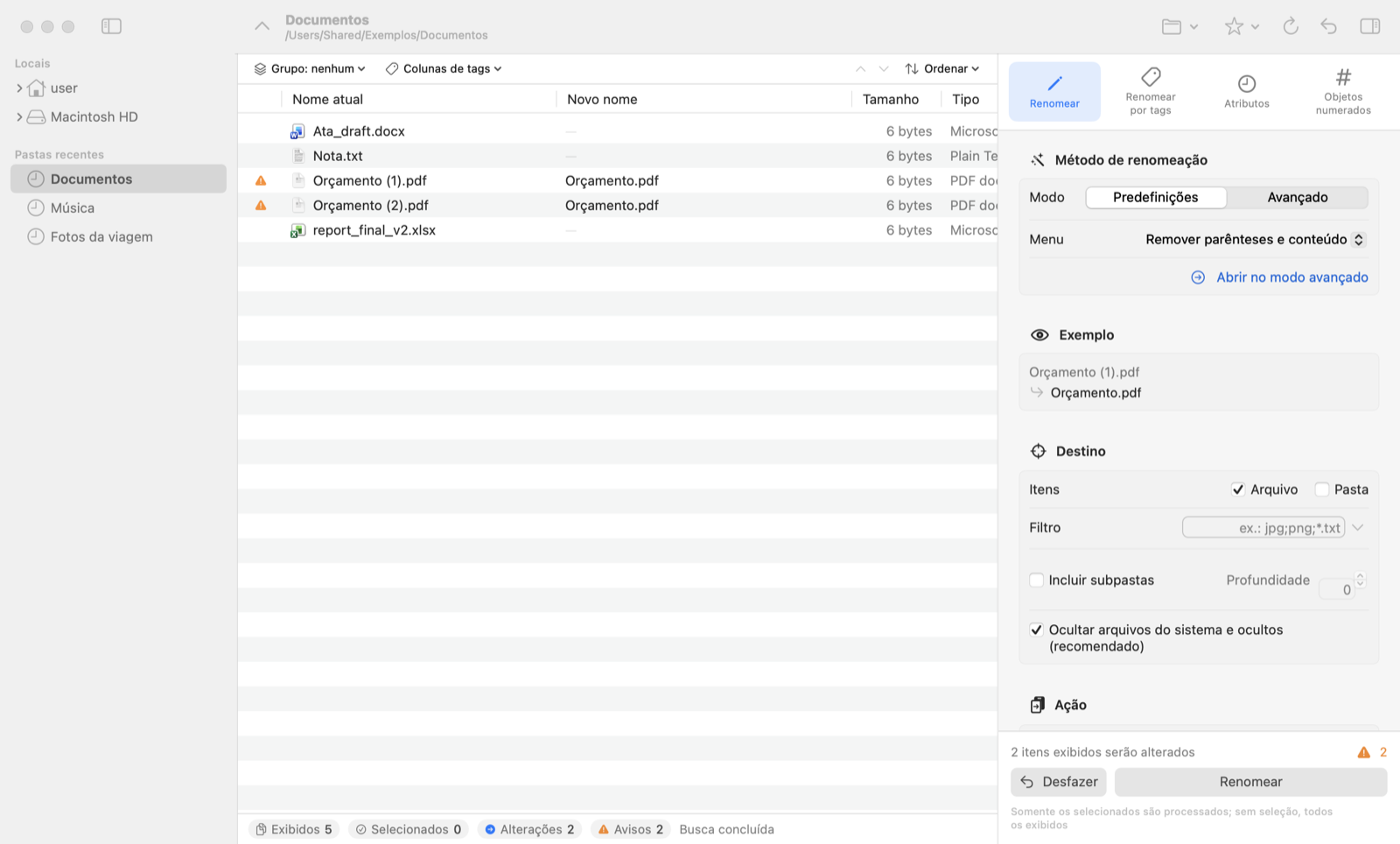Open the folder chooser icon in toolbar
The image size is (1400, 844).
[1179, 26]
